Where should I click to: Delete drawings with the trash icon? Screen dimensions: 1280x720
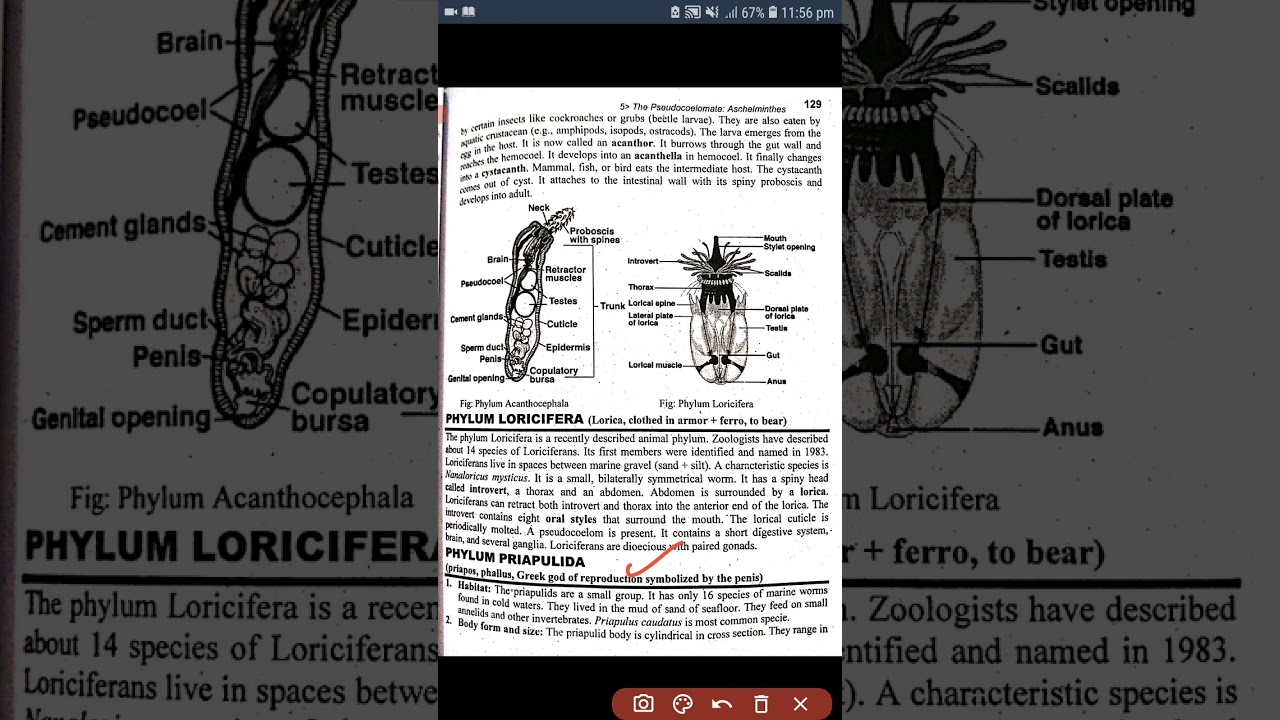[761, 704]
